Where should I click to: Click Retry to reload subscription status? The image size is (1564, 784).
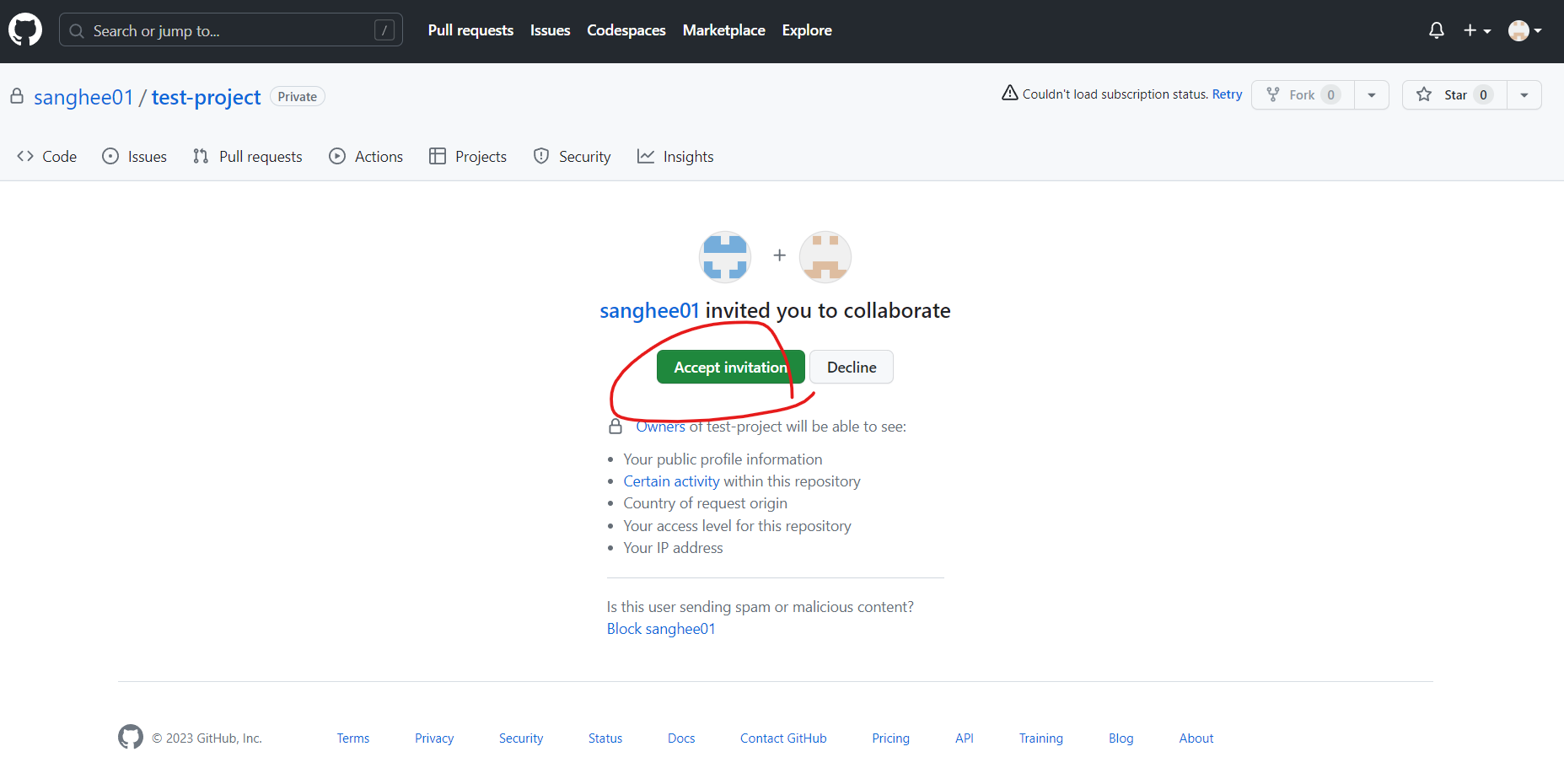(1227, 94)
